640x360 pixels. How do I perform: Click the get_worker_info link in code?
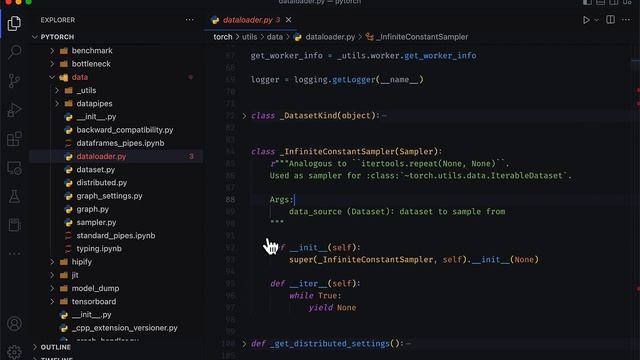point(440,56)
